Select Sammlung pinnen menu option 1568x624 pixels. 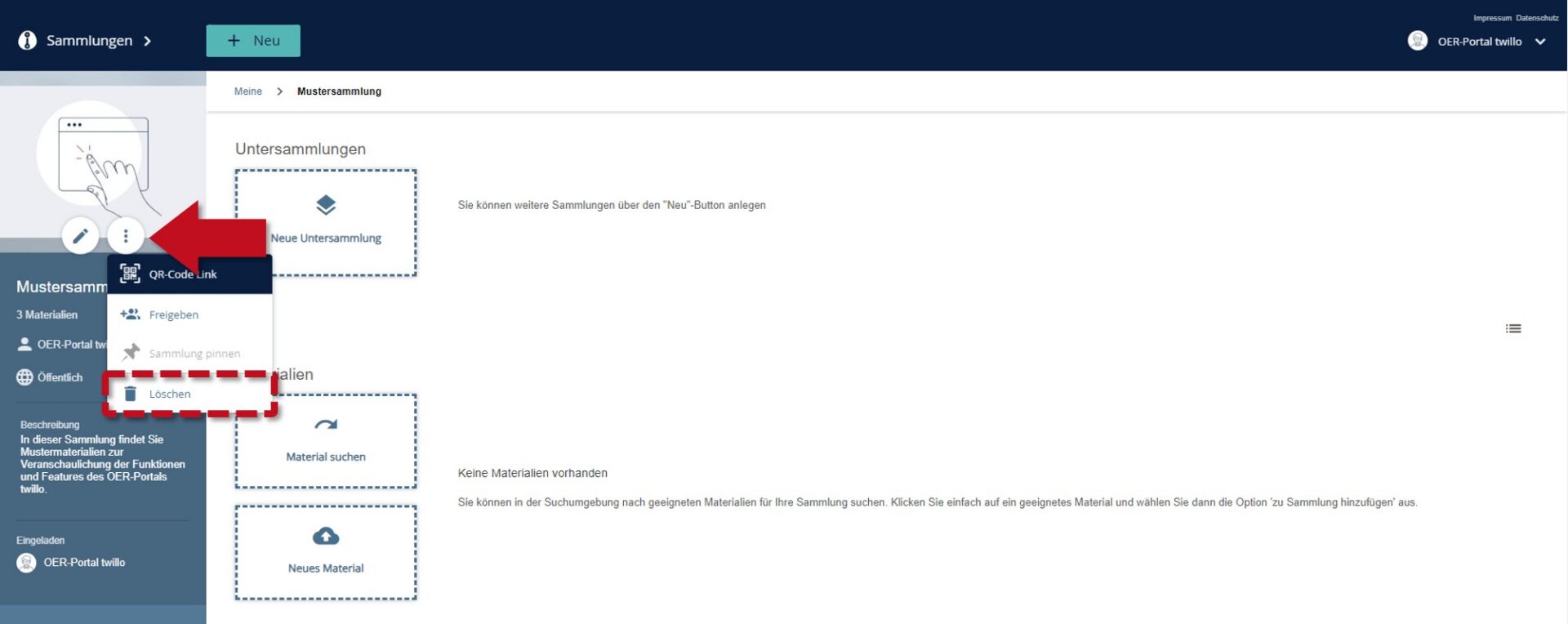(x=189, y=354)
